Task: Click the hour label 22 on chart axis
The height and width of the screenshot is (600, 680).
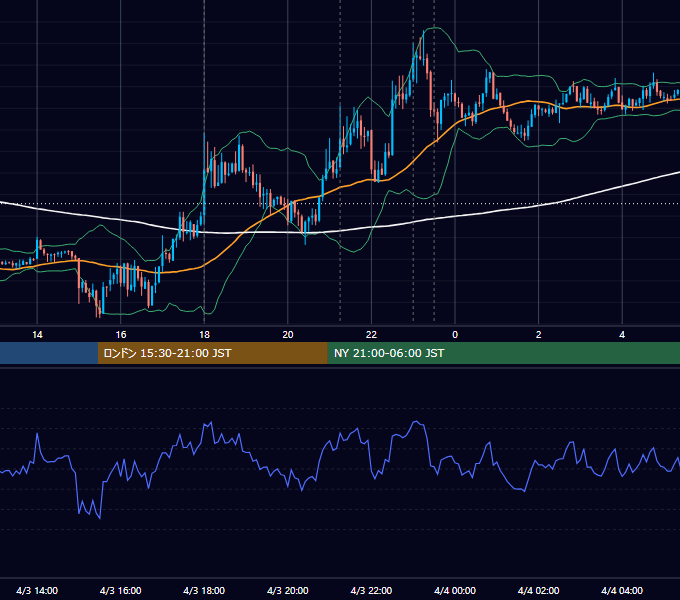Action: click(371, 335)
